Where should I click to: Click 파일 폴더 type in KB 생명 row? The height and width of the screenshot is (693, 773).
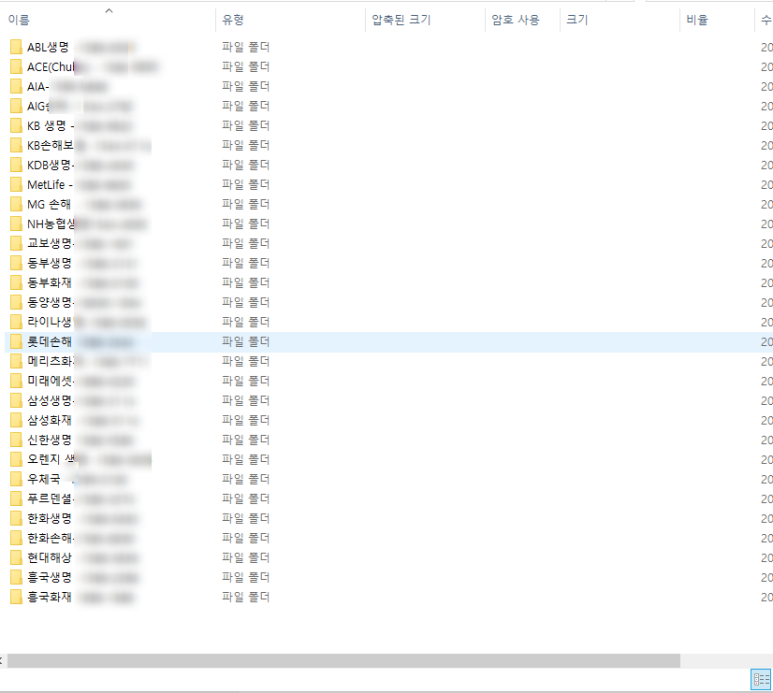[x=246, y=126]
